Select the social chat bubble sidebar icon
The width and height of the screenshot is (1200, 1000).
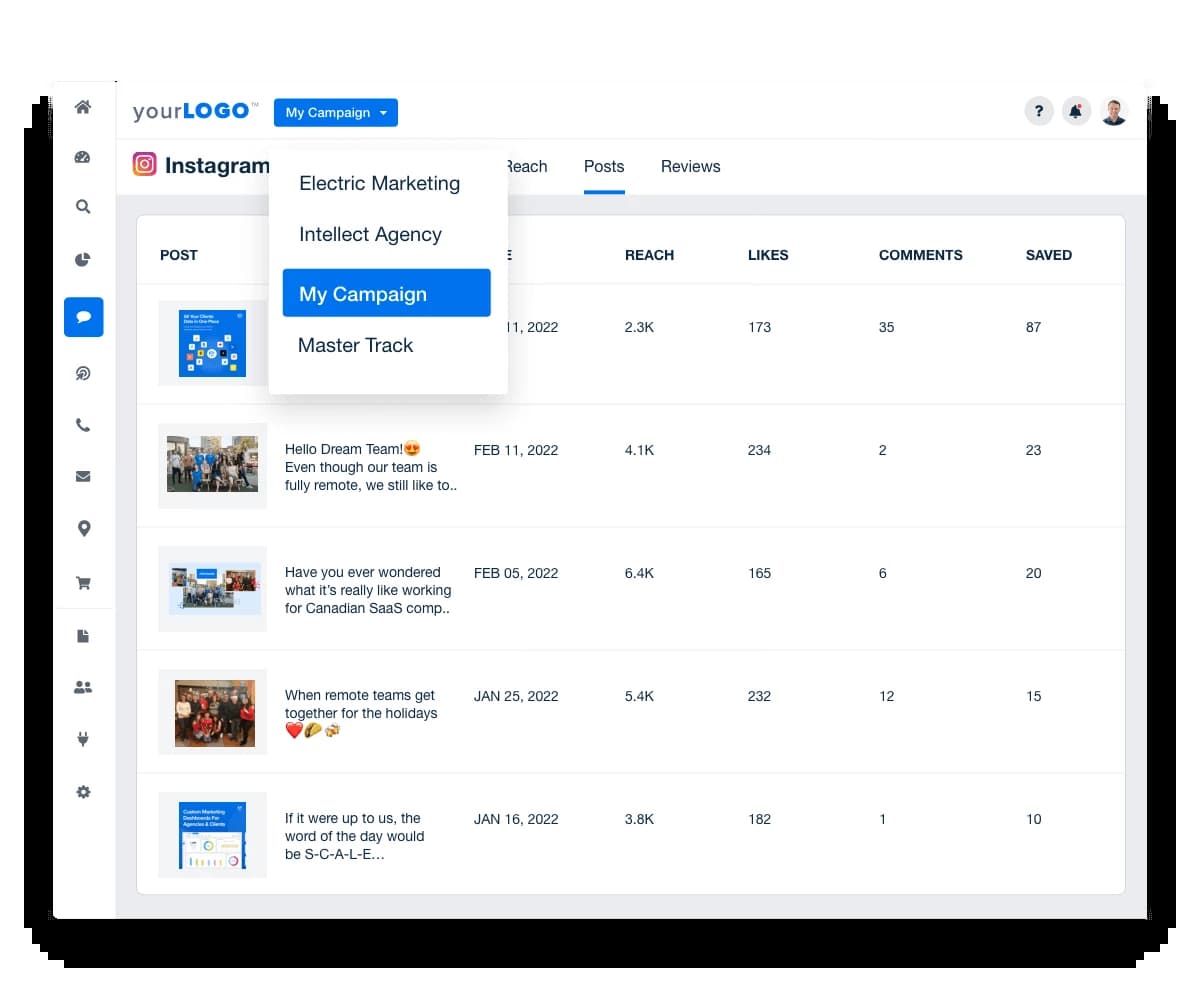(x=84, y=317)
